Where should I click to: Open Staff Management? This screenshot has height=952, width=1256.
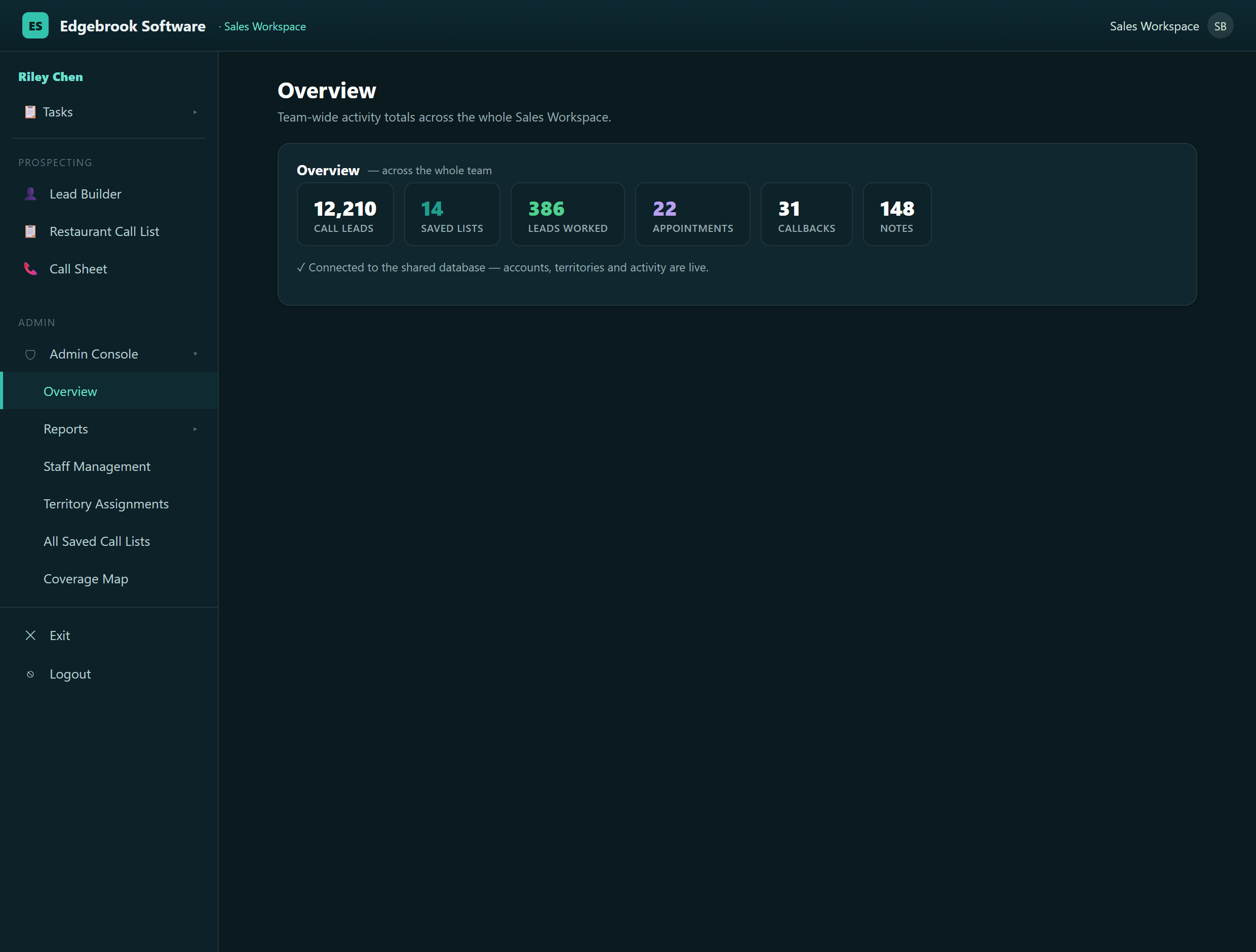(109, 467)
